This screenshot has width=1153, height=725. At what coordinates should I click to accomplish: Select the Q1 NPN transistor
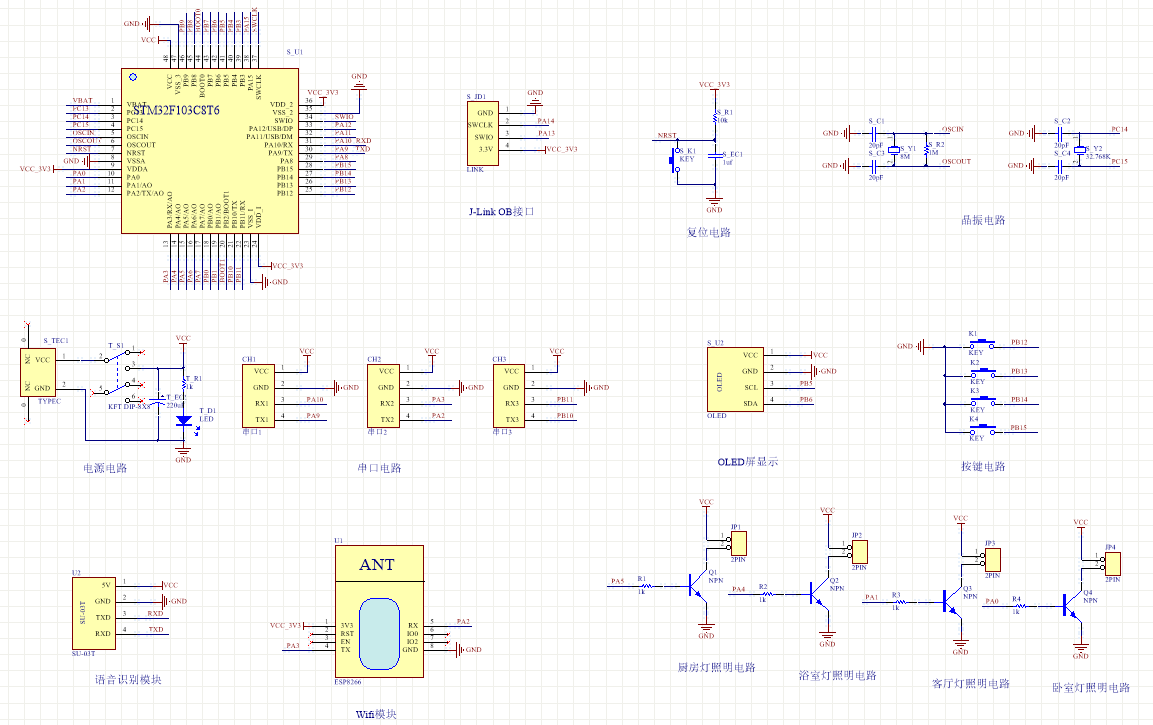[697, 586]
